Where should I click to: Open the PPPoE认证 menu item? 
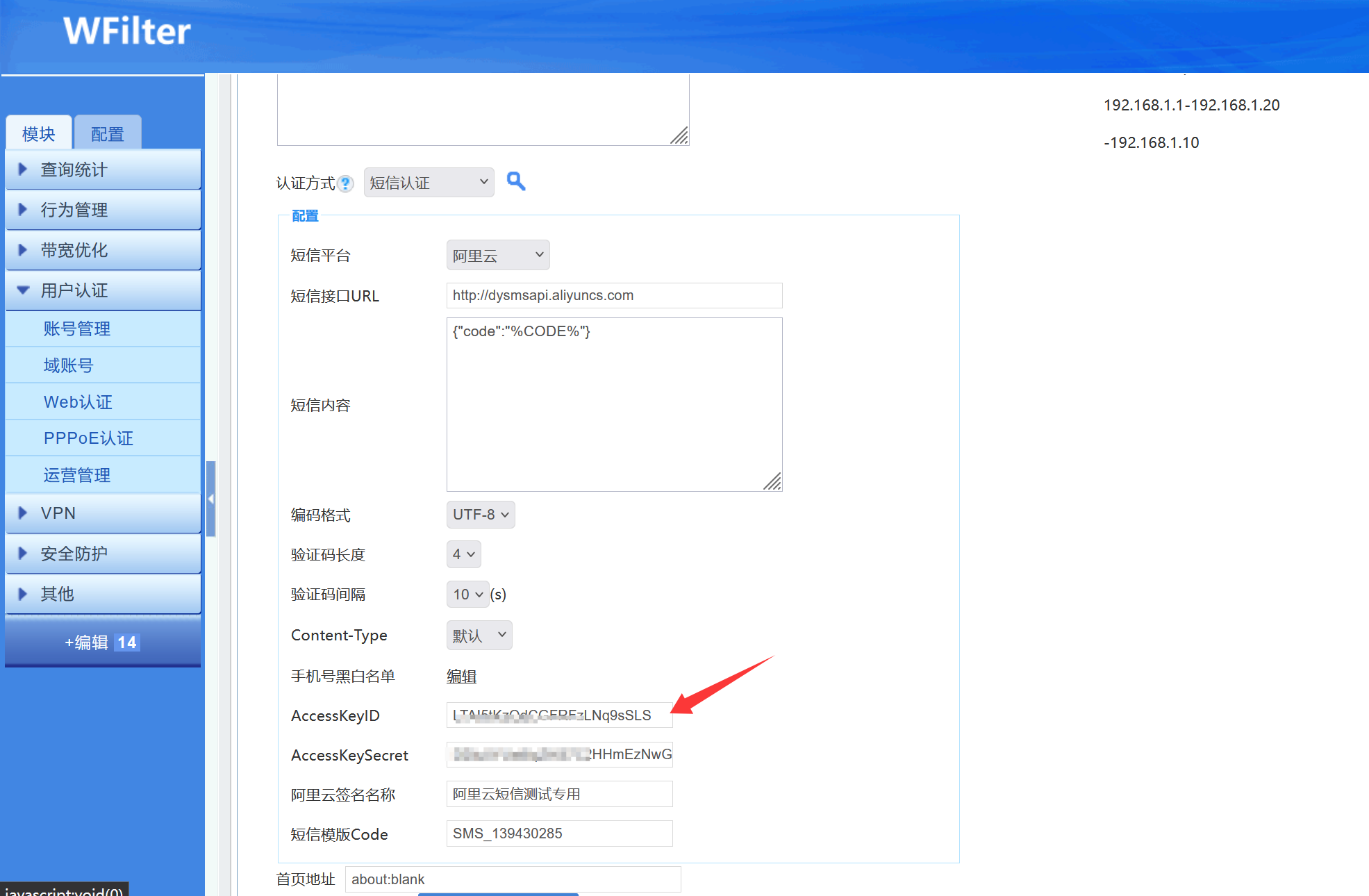click(x=88, y=438)
